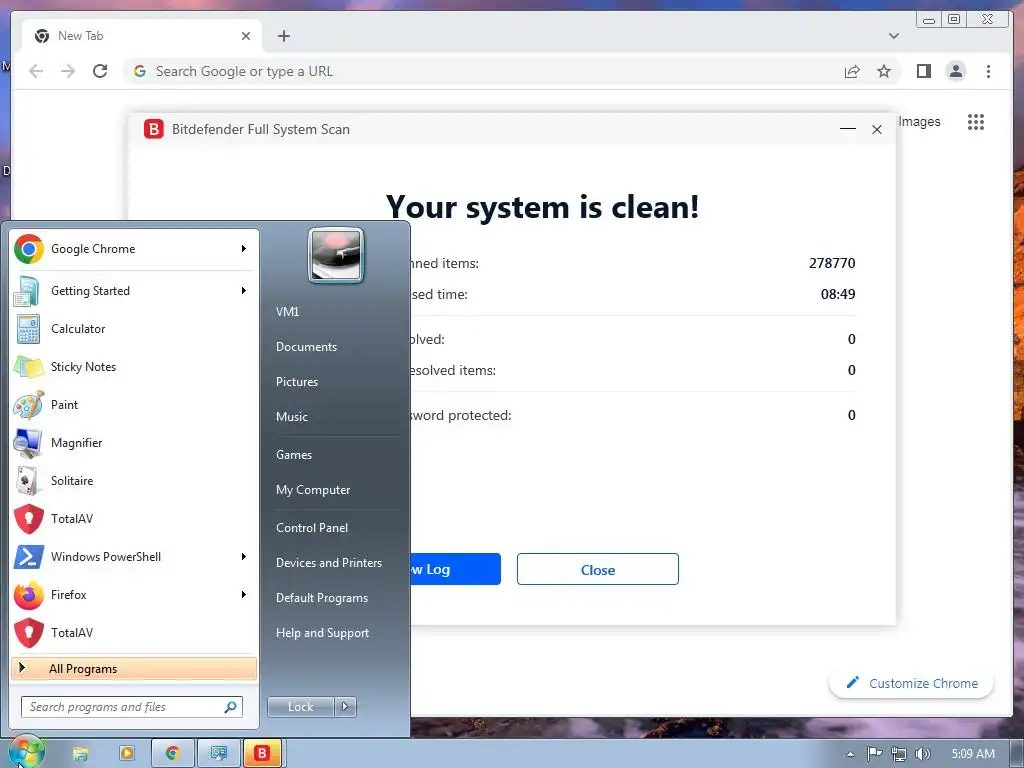Click the network tray icon
1024x768 pixels.
[899, 754]
